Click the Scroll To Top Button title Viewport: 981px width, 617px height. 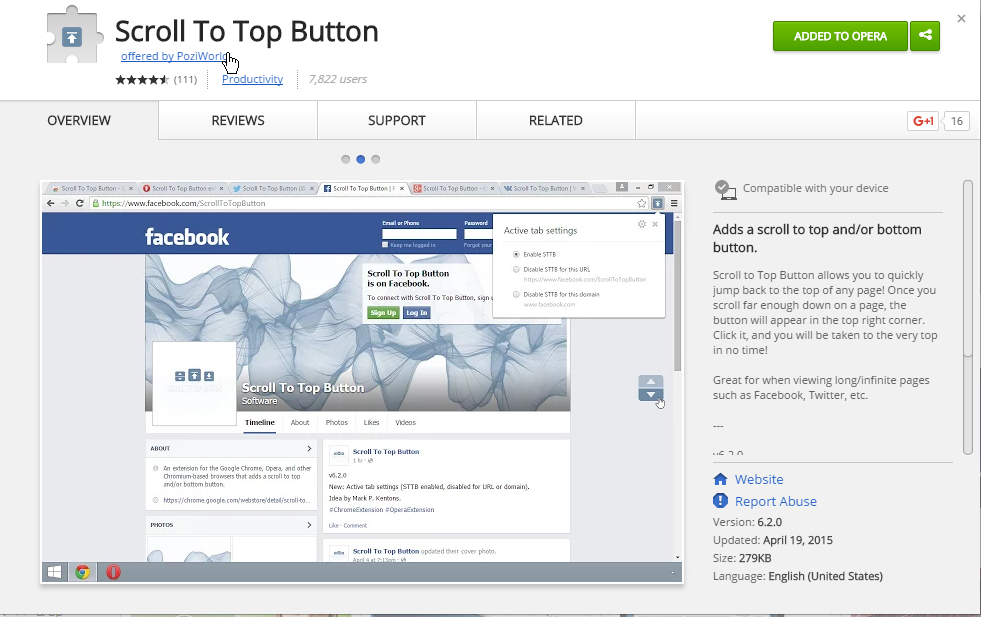click(x=247, y=31)
